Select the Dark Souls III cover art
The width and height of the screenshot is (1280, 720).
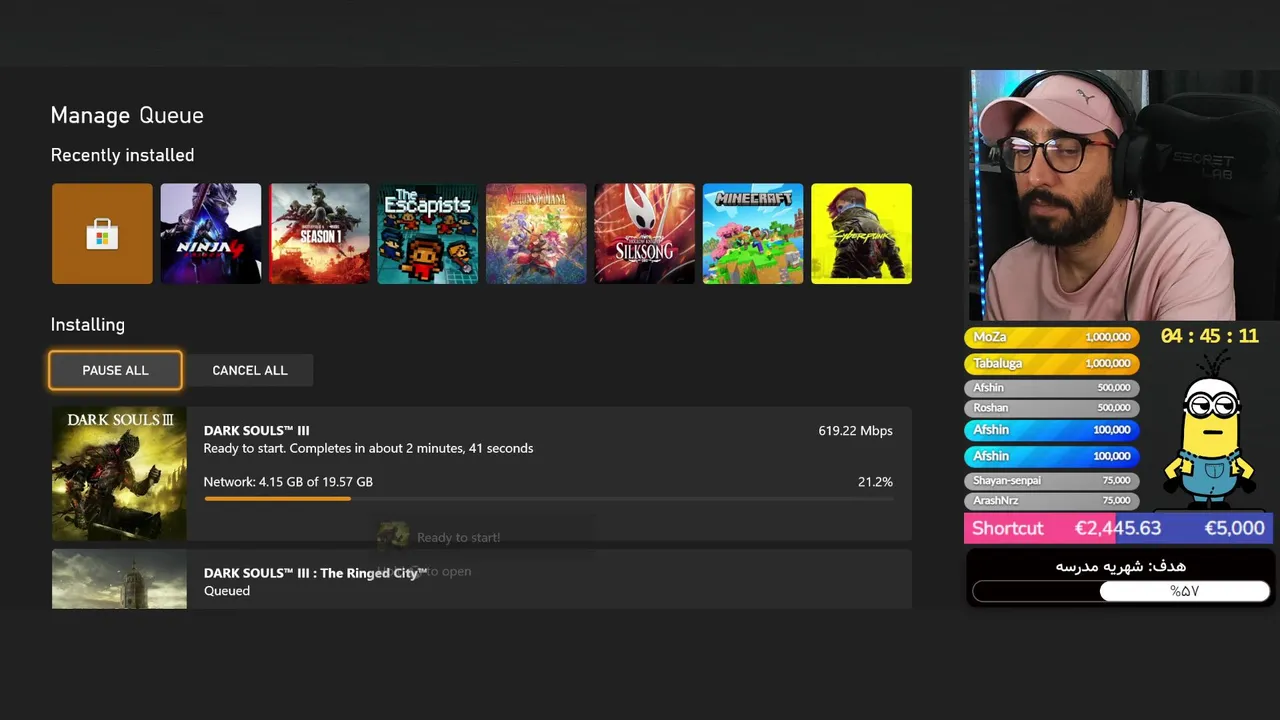tap(119, 474)
